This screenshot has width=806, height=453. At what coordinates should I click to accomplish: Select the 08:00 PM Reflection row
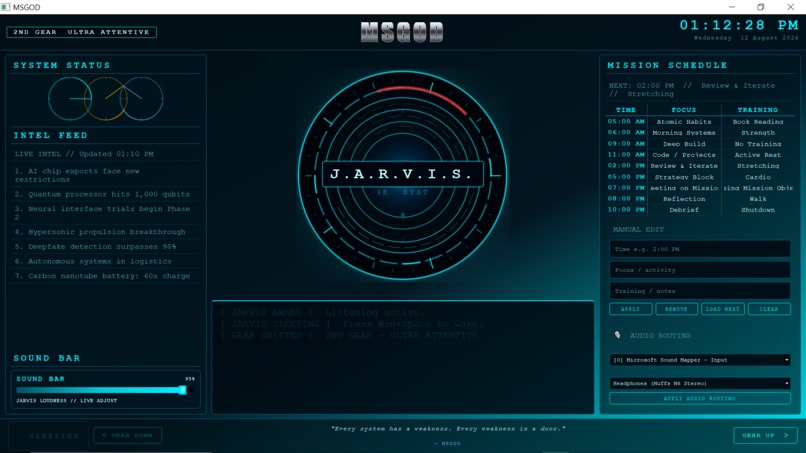pyautogui.click(x=700, y=198)
